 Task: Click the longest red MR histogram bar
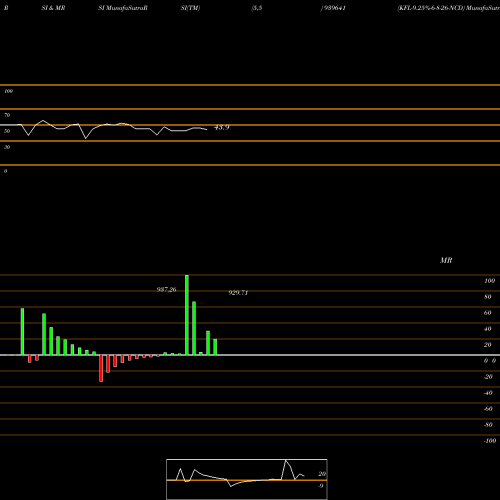coord(101,368)
